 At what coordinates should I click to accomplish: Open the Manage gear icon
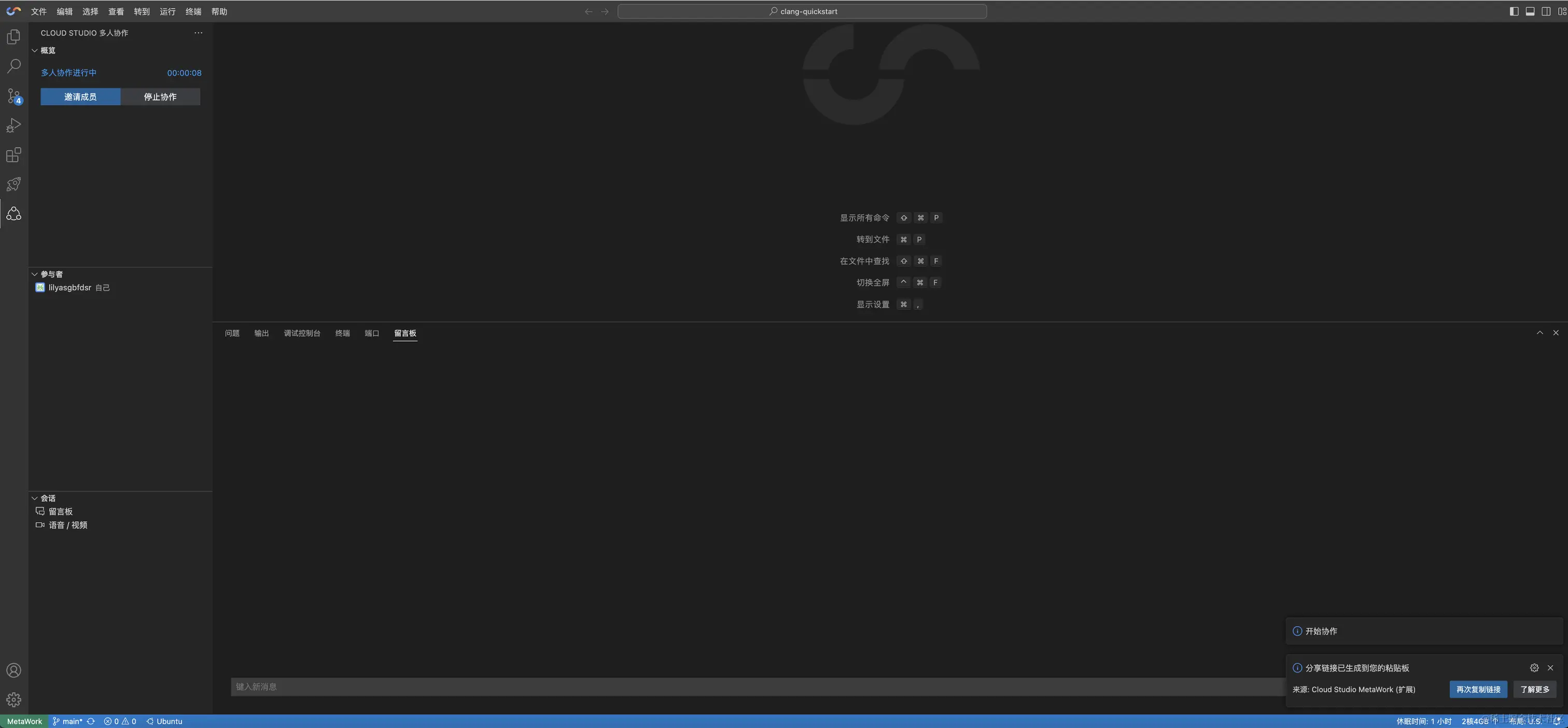[13, 699]
